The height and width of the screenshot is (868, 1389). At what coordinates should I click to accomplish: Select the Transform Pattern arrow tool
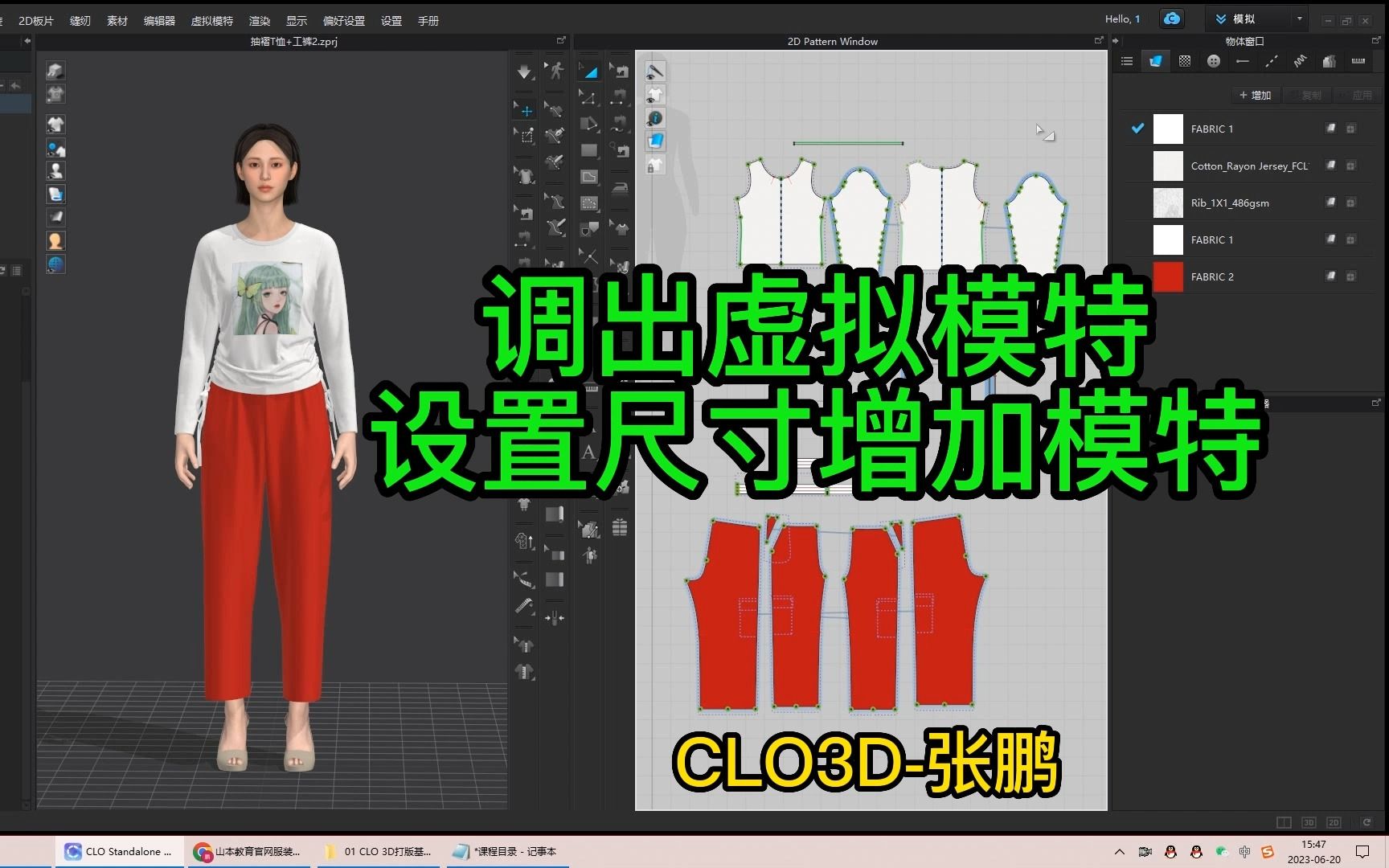point(589,71)
